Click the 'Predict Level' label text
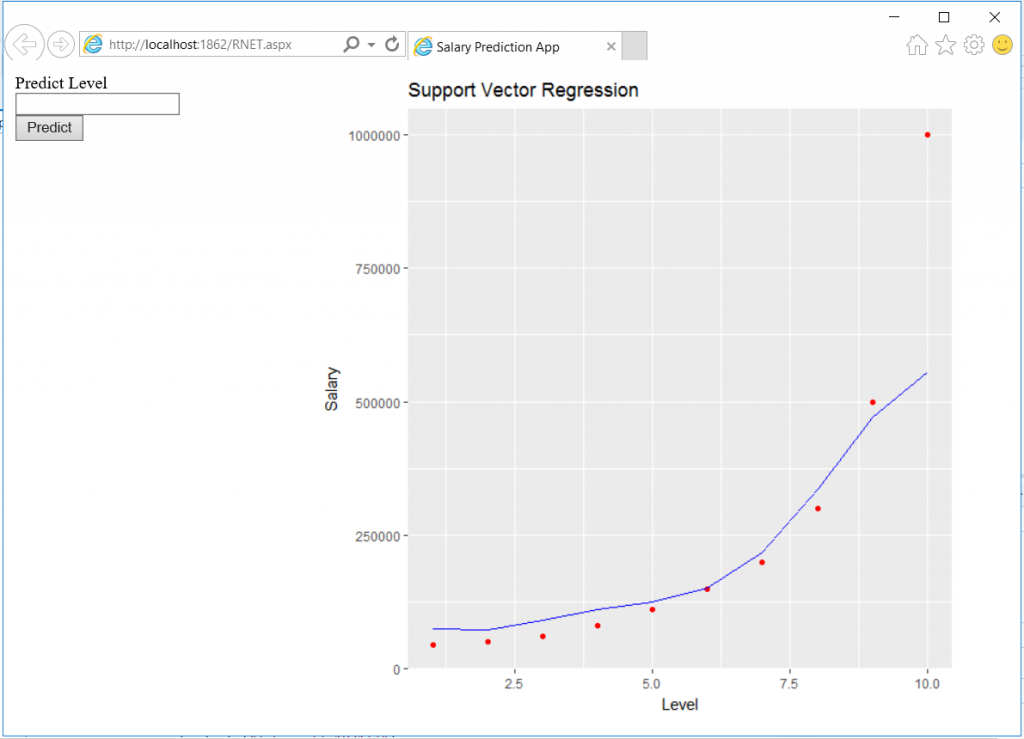 point(61,83)
